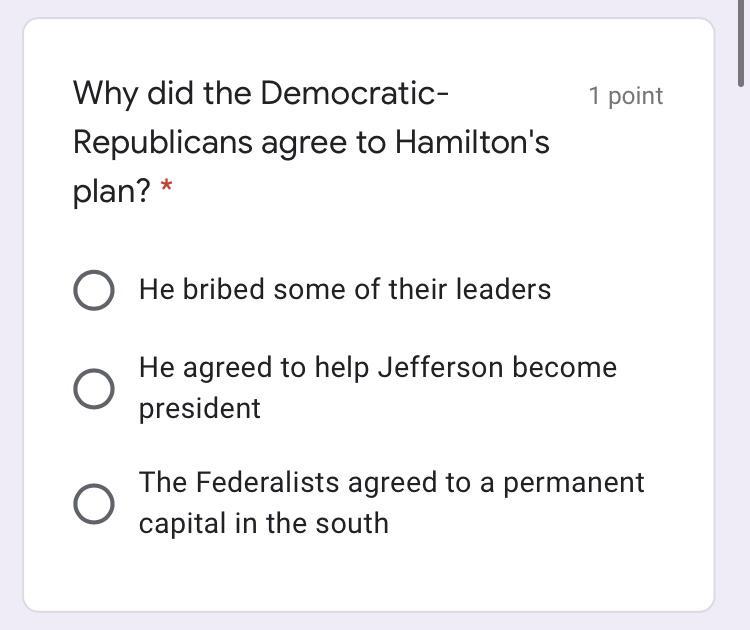
Task: Click "The Federalists agreed to a permanent" text
Action: click(391, 483)
